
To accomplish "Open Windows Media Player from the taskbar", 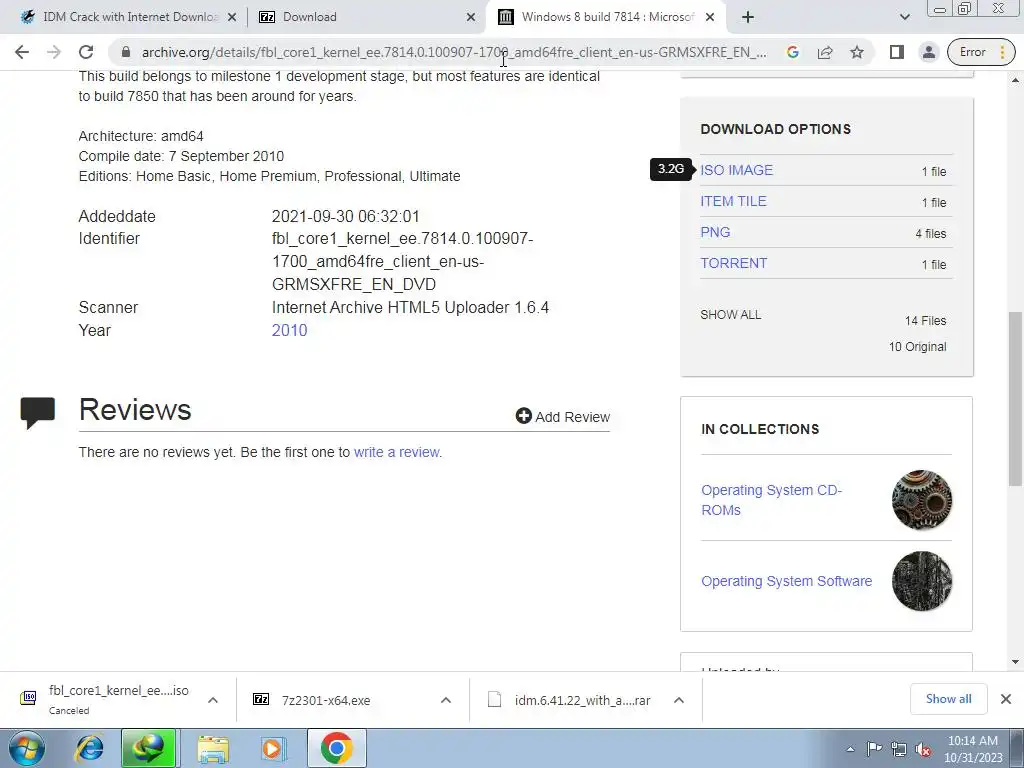I will pos(272,748).
